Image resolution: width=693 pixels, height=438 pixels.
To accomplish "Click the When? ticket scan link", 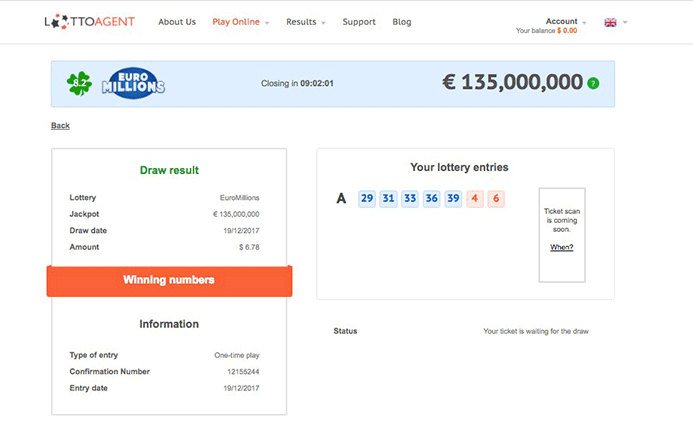I will tap(561, 247).
